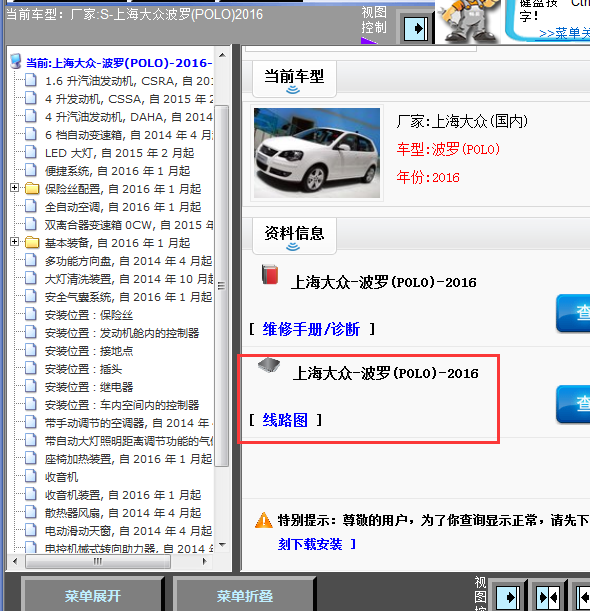This screenshot has height=611, width=590.
Task: Expand the 保险丝配置 folder node
Action: pyautogui.click(x=14, y=188)
